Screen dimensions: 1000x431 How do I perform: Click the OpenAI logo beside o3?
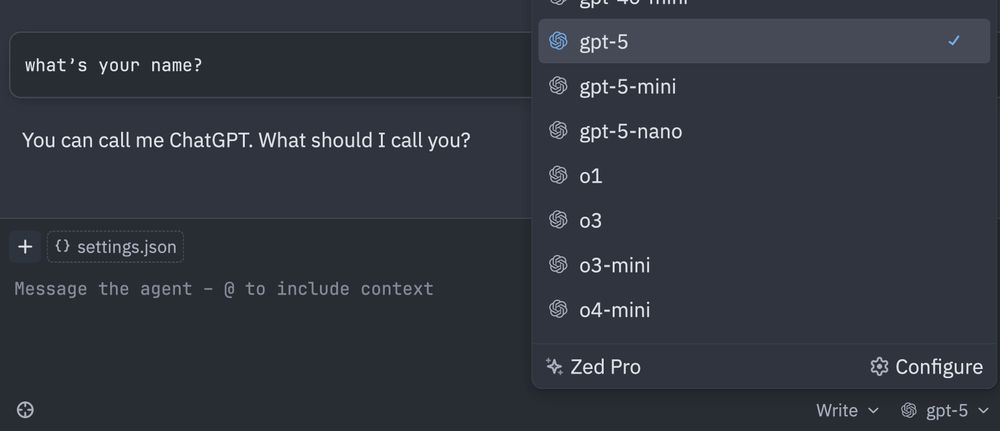click(558, 220)
